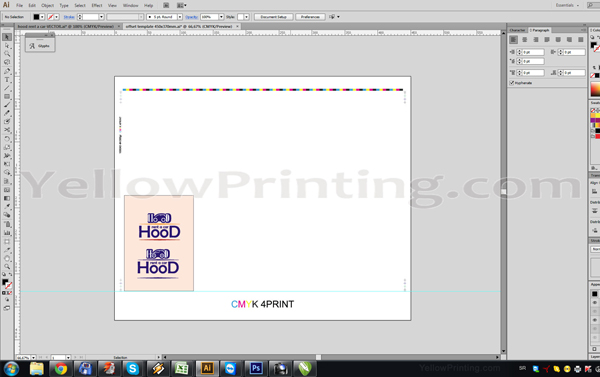
Task: Click the justify all lines paragraph icon
Action: pos(580,40)
